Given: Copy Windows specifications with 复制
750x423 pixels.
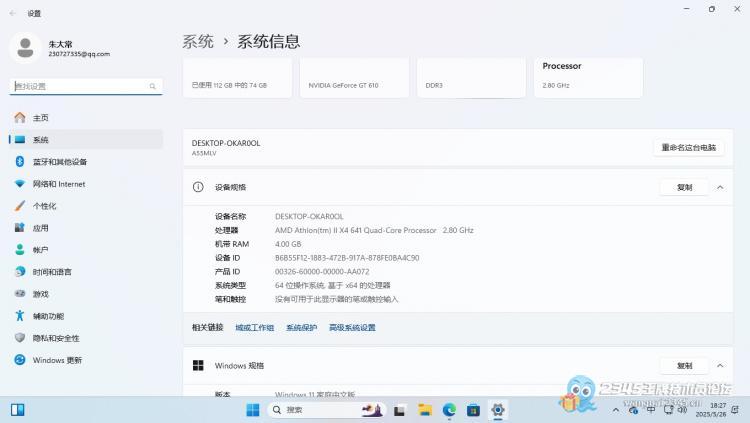Looking at the screenshot, I should click(684, 366).
